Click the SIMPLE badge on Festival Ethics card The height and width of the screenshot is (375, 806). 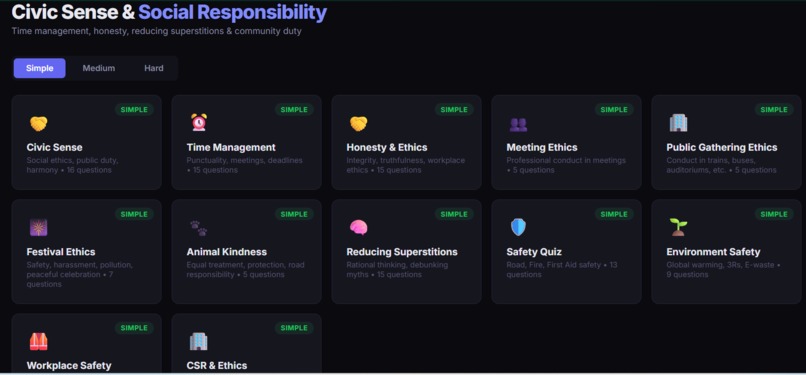click(x=134, y=214)
